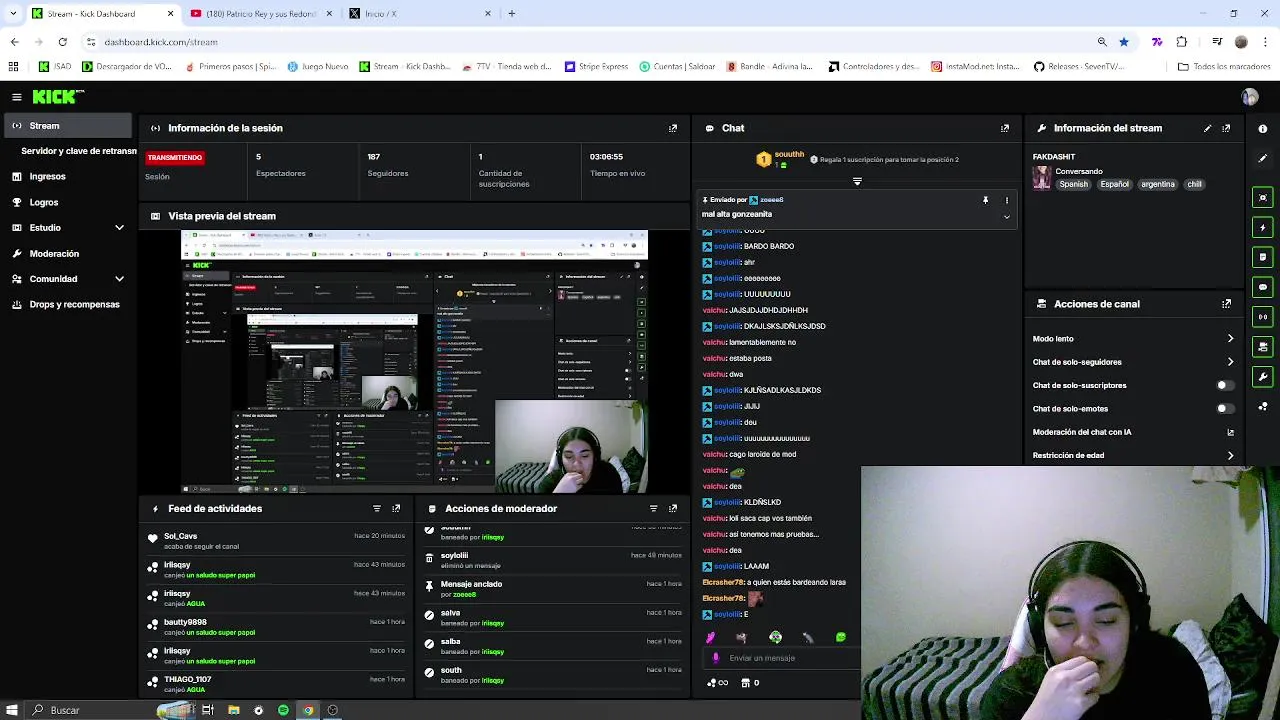Open Spotify from the taskbar
Screen dimensions: 1280x720
click(x=283, y=710)
